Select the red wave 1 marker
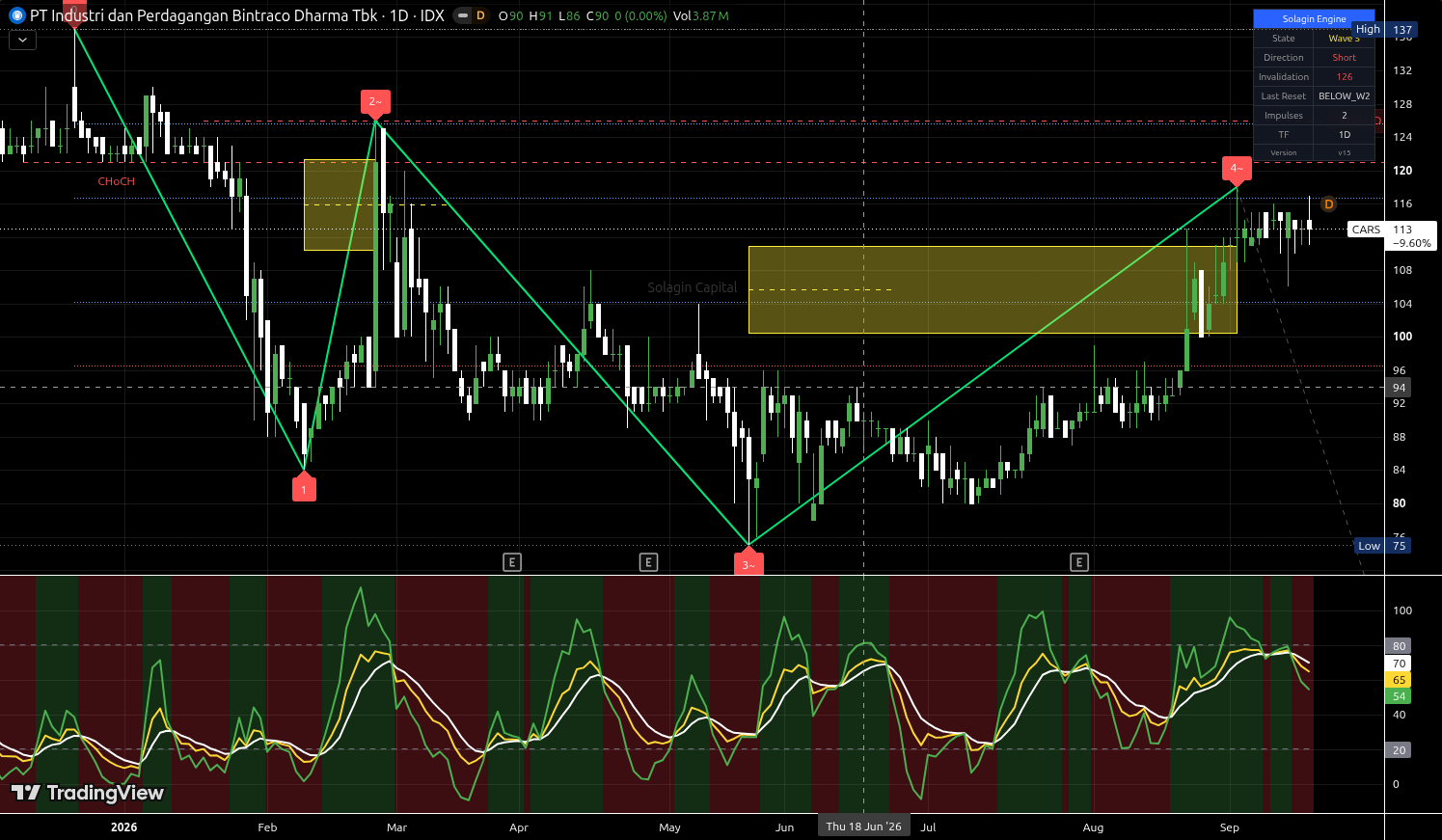Screen dimensions: 1442x840 pos(304,488)
